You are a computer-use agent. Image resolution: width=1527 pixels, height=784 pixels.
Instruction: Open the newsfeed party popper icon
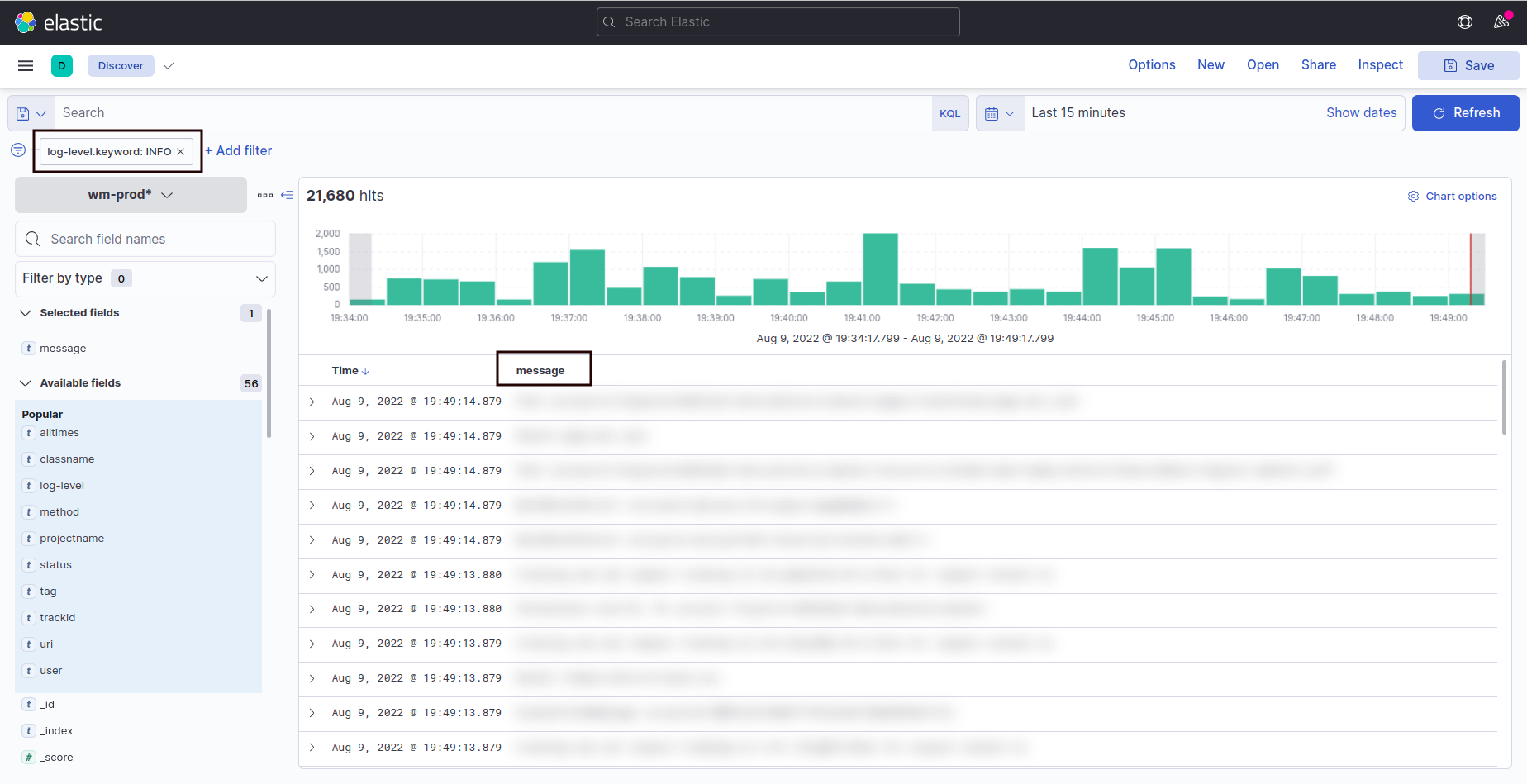click(x=1502, y=22)
